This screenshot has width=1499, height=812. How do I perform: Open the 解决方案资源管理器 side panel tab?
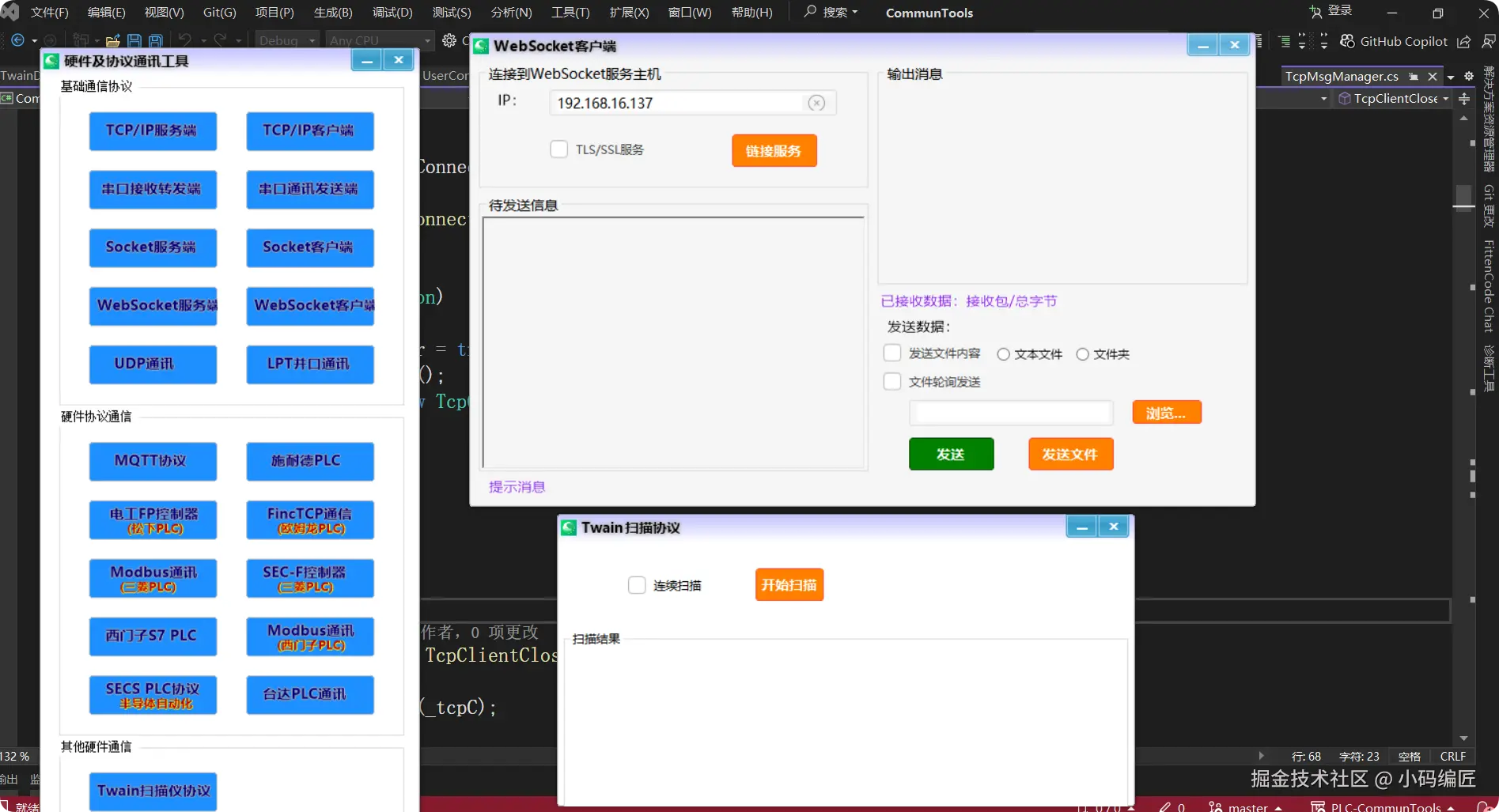(1489, 119)
